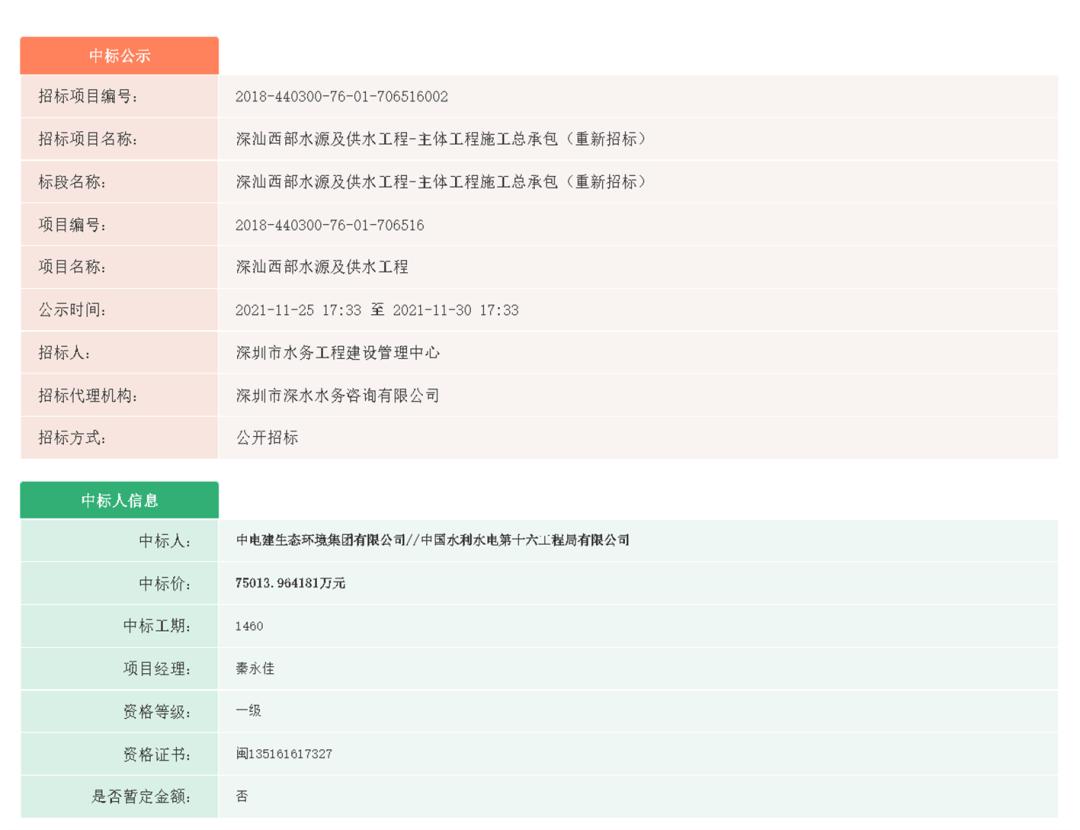Click the winning price 75013.964181万元
The image size is (1080, 830).
coord(290,583)
